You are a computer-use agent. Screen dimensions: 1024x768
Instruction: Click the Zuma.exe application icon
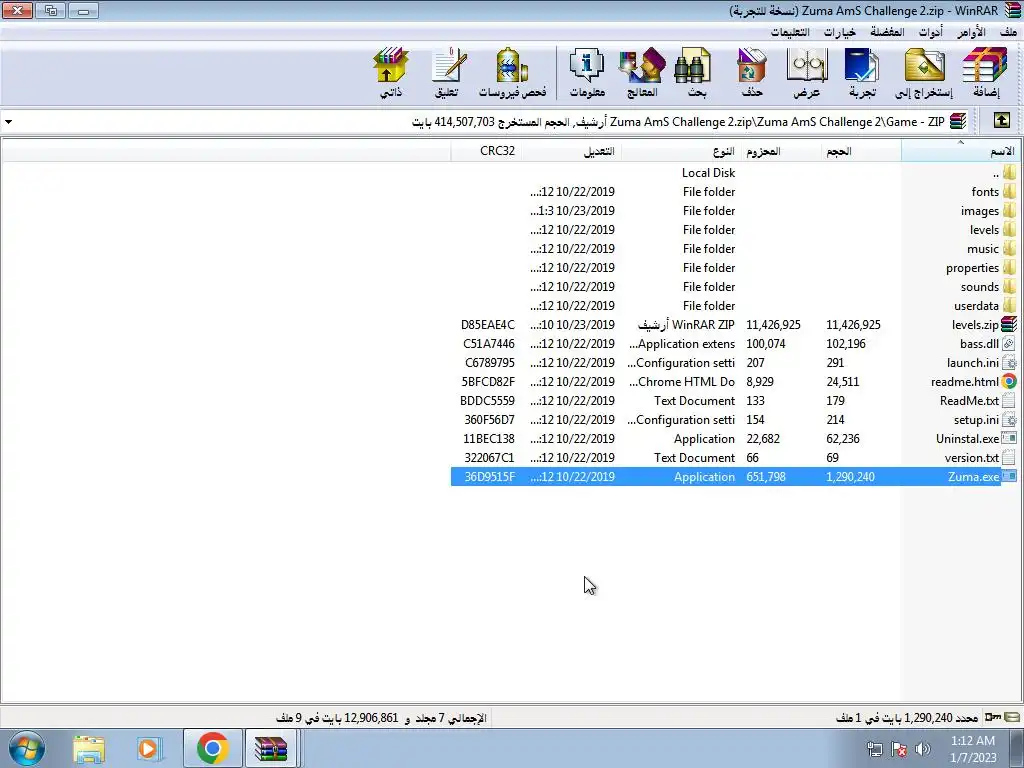(x=1010, y=476)
